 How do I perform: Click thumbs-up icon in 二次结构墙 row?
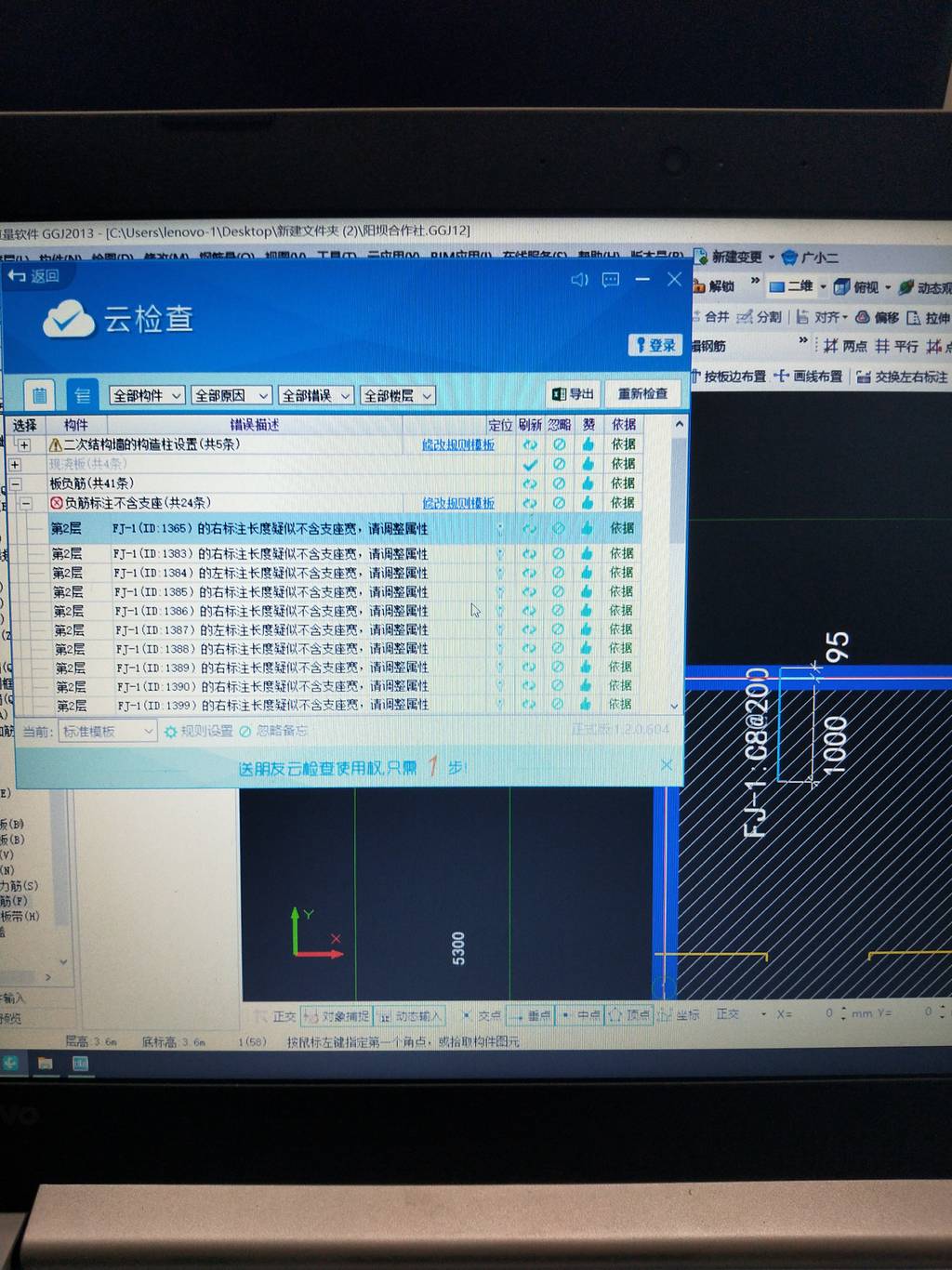[x=588, y=444]
